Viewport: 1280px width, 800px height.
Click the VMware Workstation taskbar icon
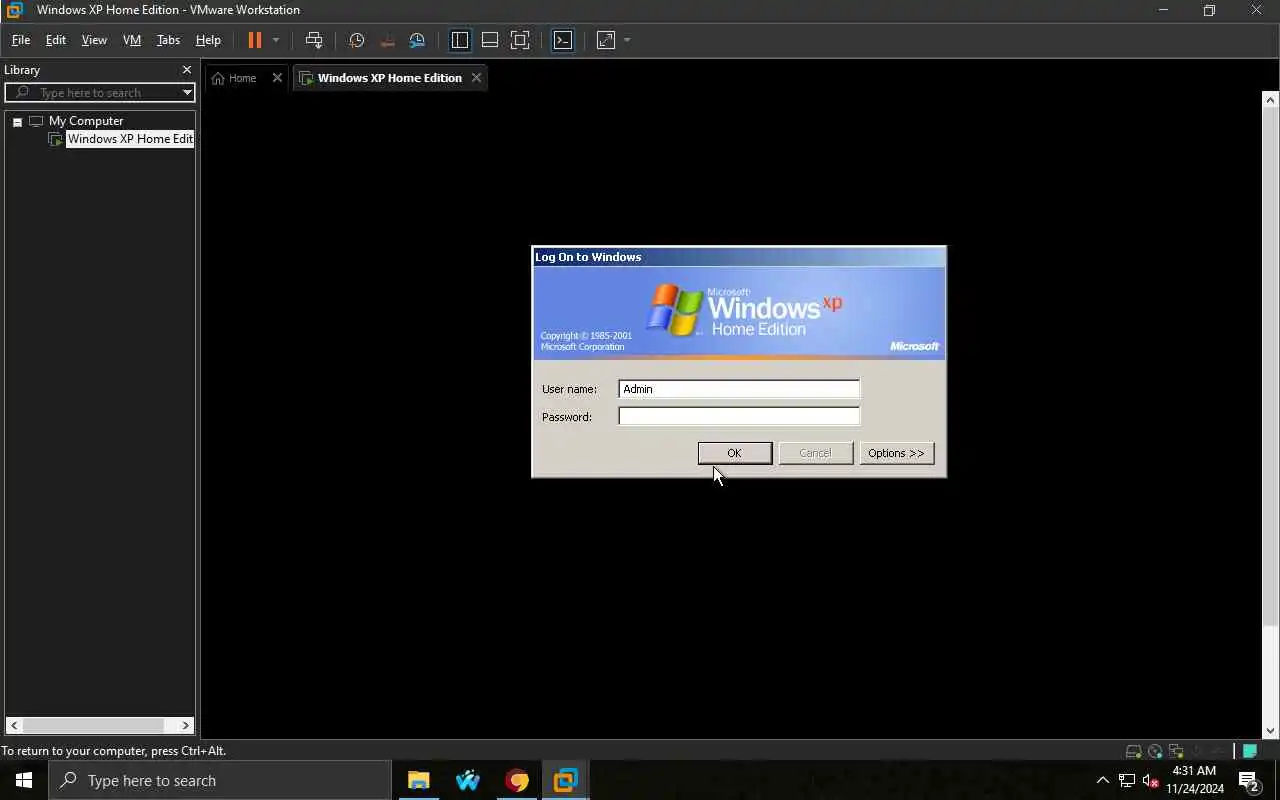(565, 780)
